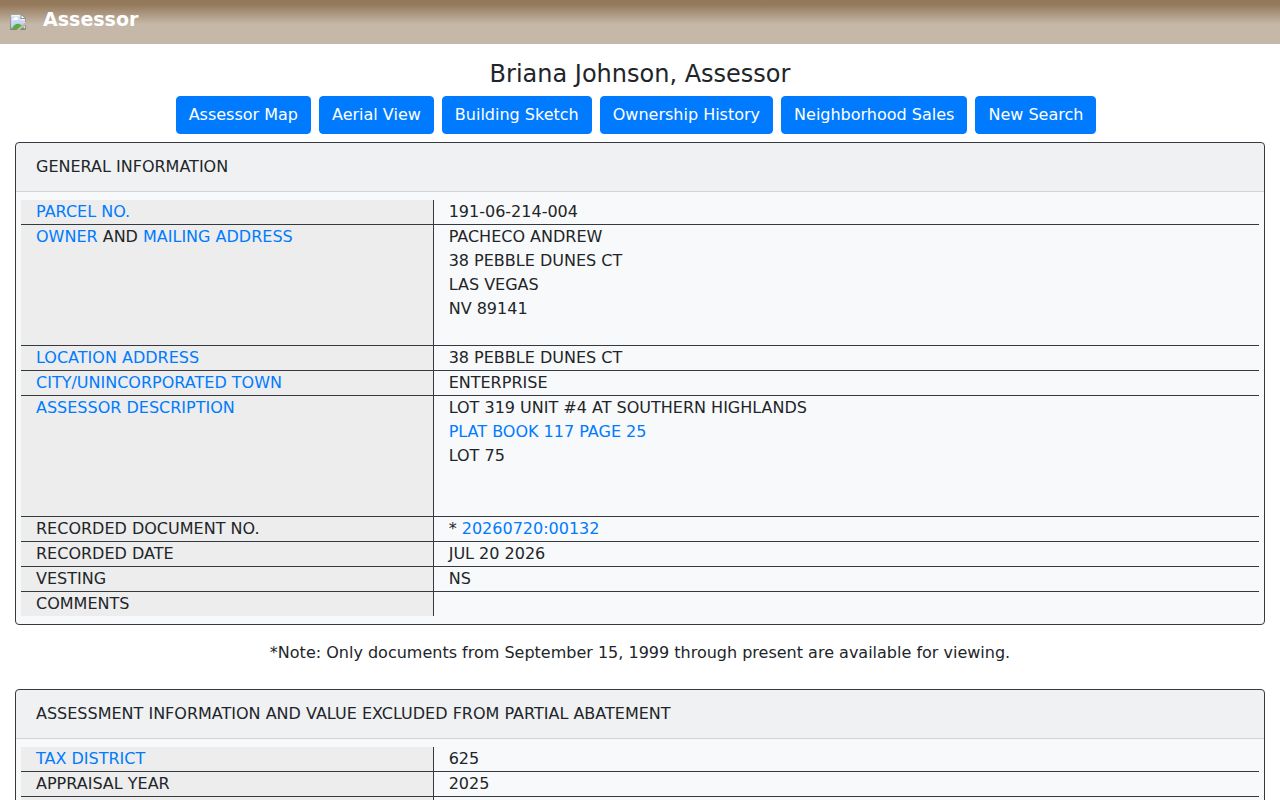The height and width of the screenshot is (800, 1280).
Task: Click the recorded date JUL 20 2026
Action: (497, 554)
